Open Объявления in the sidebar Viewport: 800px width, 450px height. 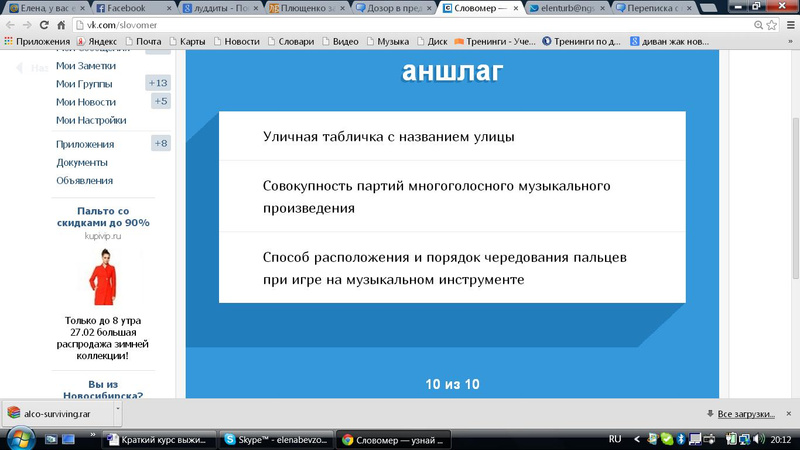(84, 181)
